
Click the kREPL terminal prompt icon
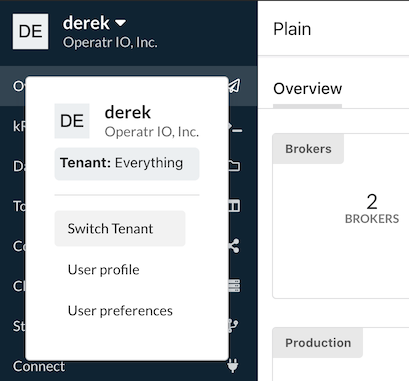click(x=236, y=128)
